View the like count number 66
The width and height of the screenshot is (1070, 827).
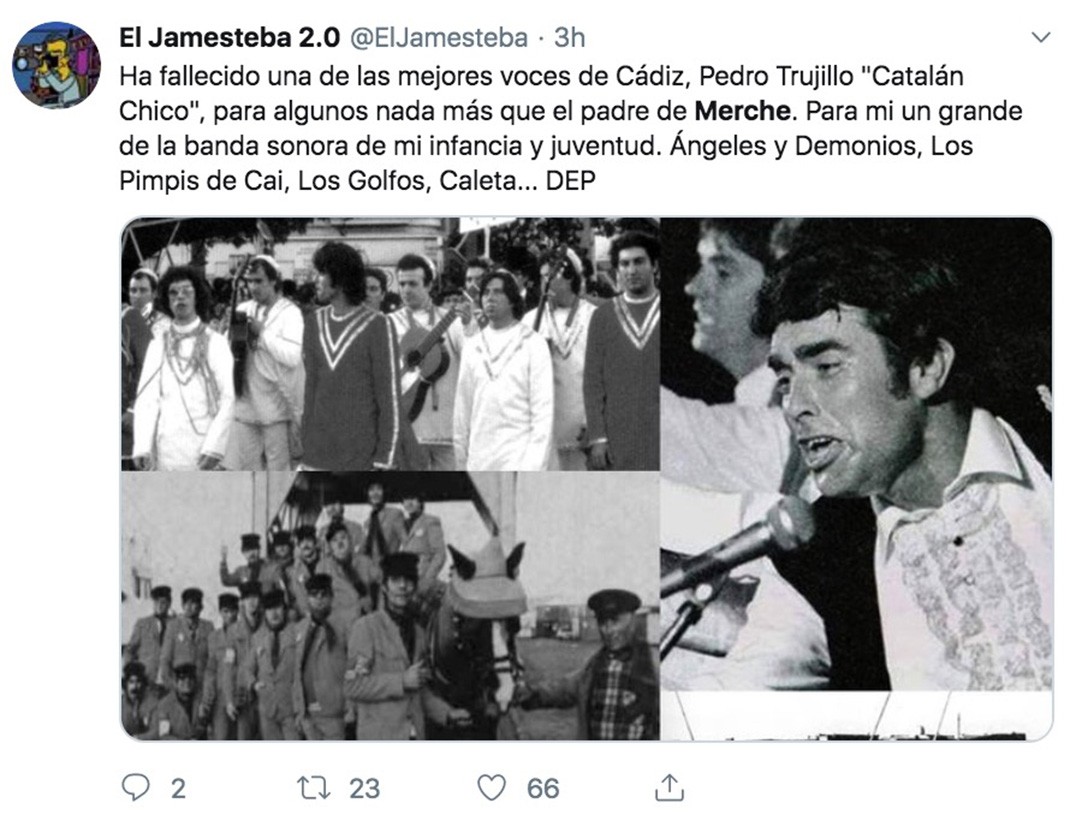[x=543, y=789]
